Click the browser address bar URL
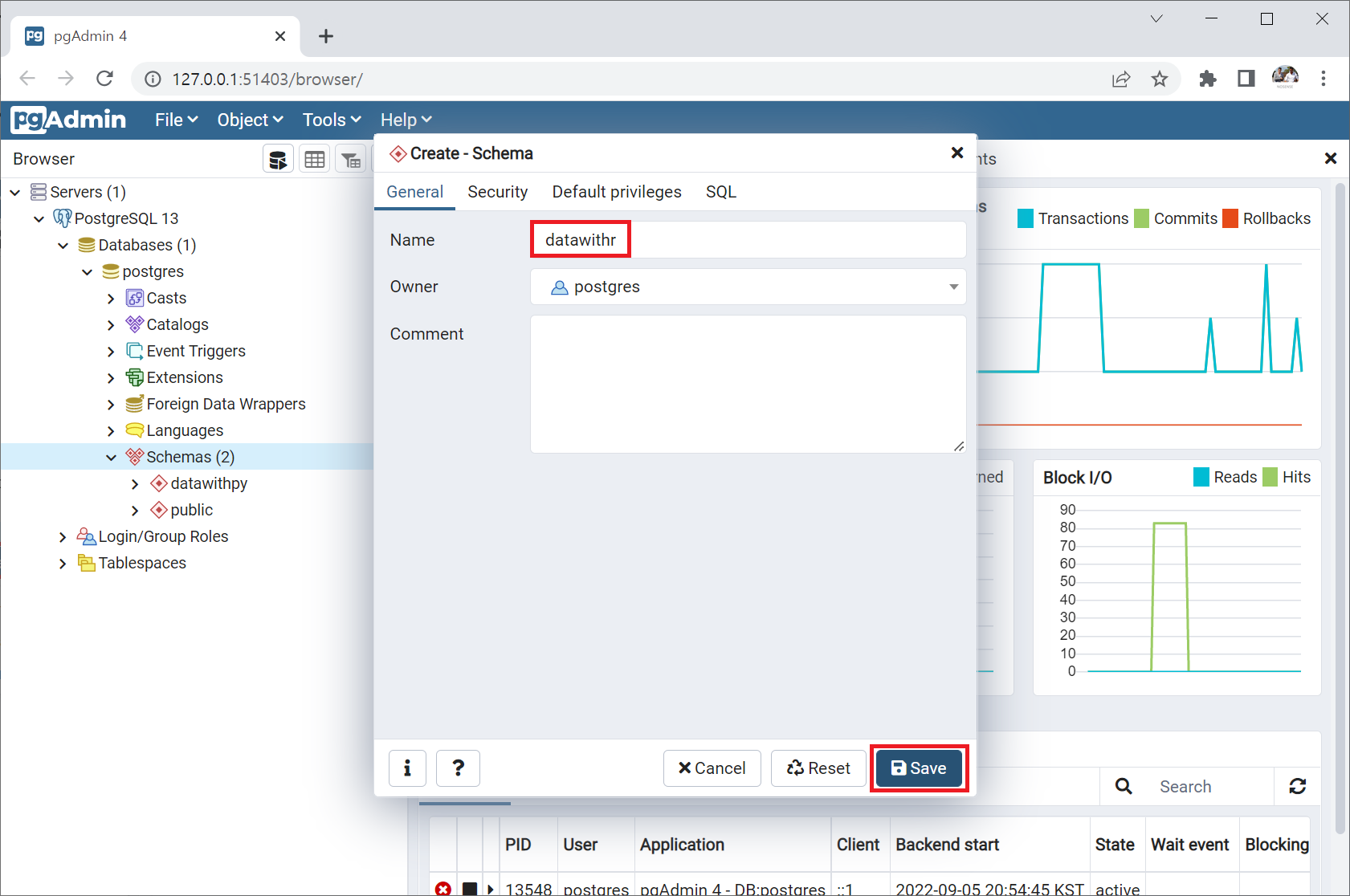1350x896 pixels. click(x=267, y=79)
